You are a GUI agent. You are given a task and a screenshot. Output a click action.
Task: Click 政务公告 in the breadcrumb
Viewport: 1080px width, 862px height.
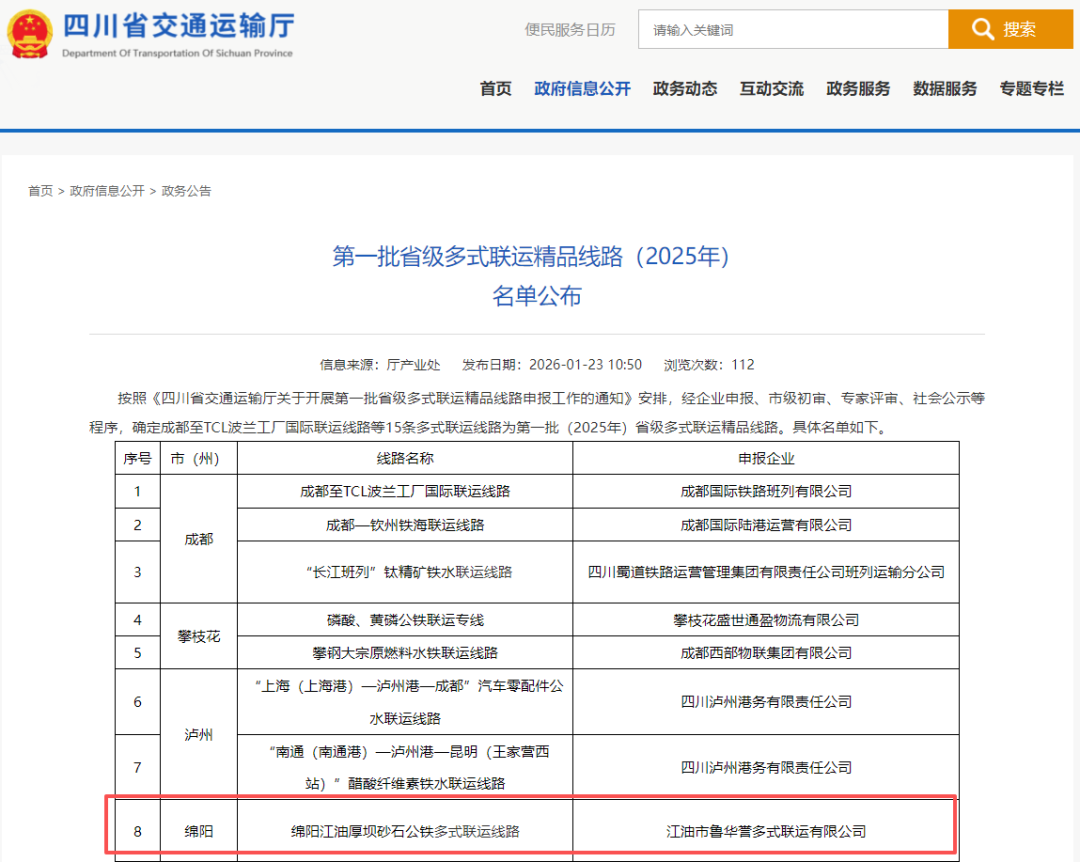[186, 191]
